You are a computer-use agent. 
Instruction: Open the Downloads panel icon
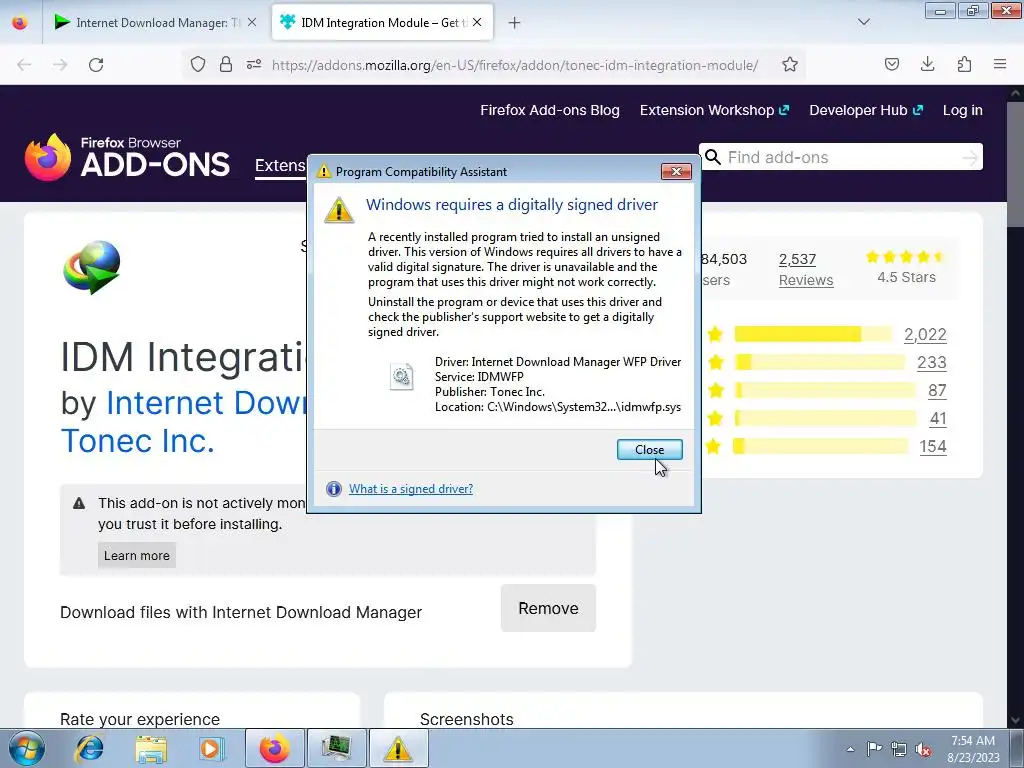tap(927, 64)
